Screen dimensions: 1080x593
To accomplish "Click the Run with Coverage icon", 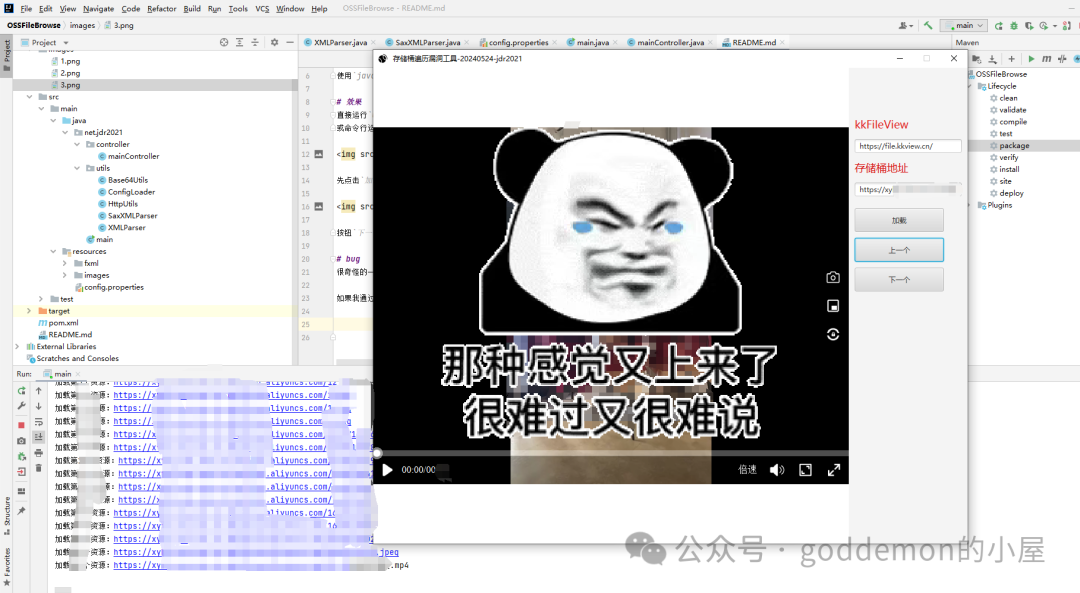I will (x=1029, y=25).
